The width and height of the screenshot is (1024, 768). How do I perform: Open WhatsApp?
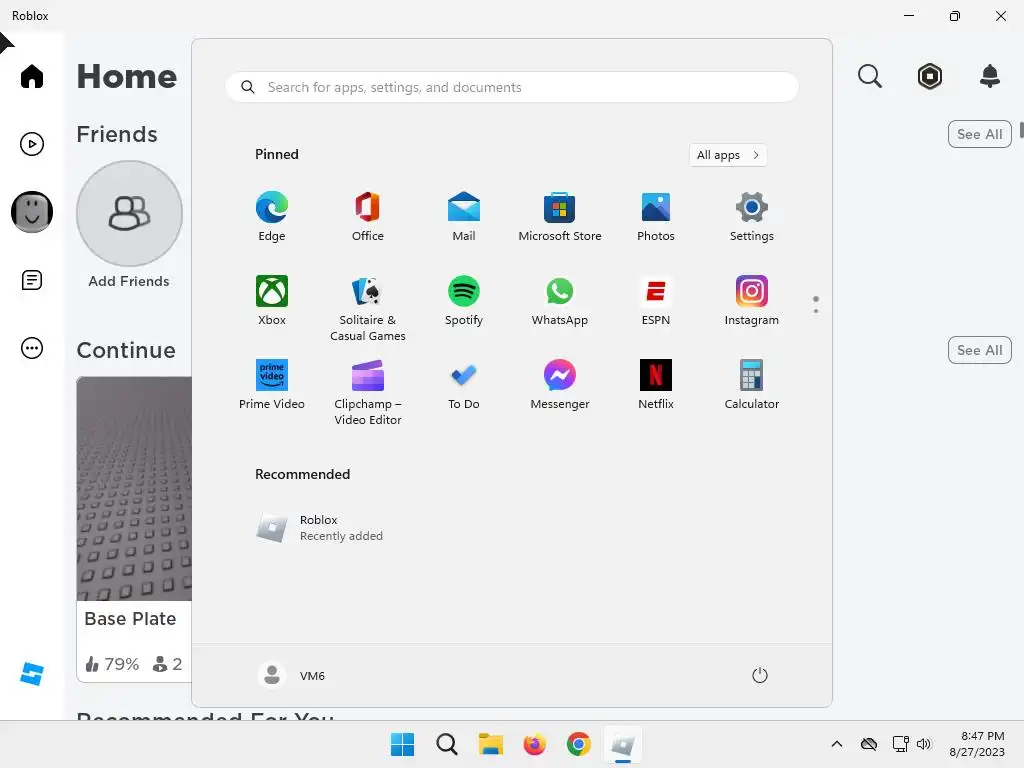click(560, 300)
